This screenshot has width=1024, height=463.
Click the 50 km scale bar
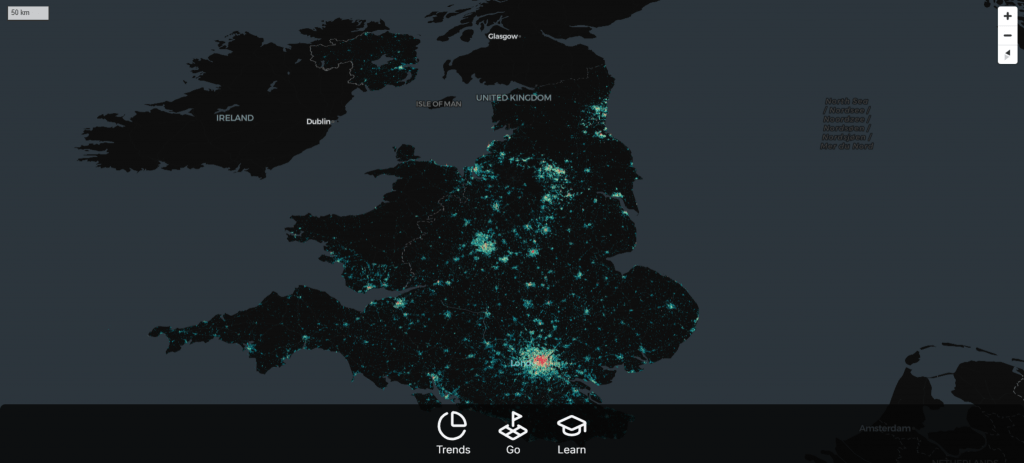click(x=28, y=13)
